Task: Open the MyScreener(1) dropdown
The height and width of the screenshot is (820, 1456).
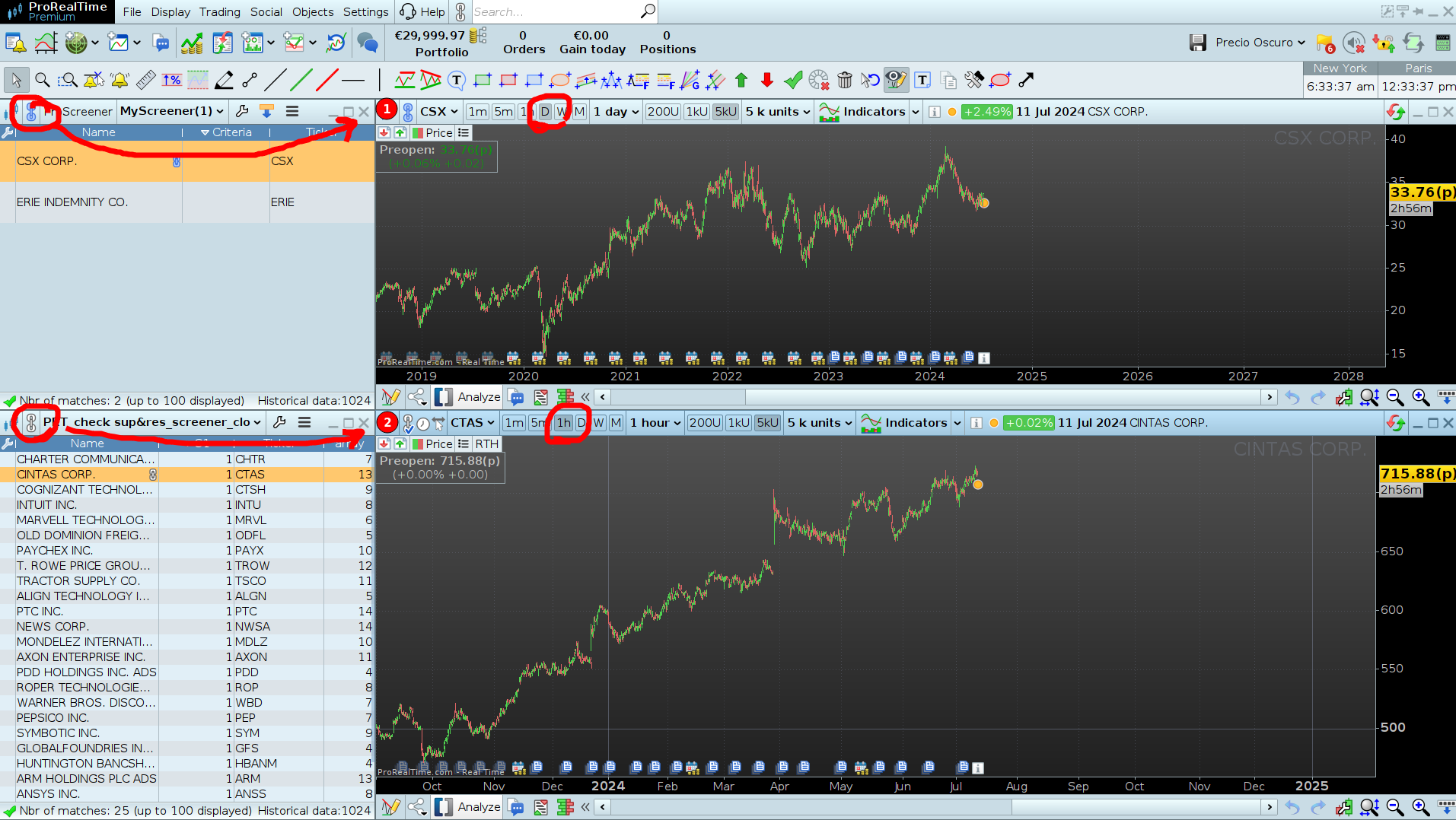Action: tap(172, 111)
